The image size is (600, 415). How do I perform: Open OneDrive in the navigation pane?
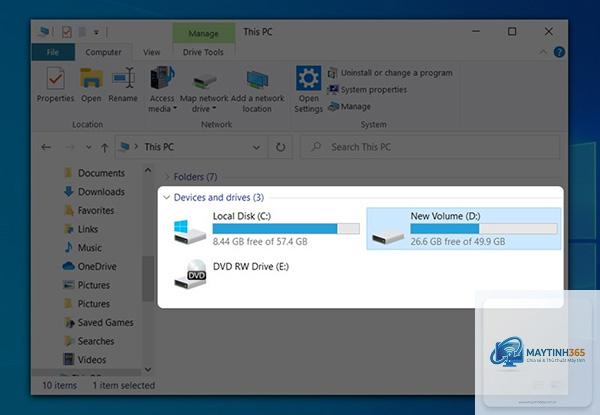(97, 267)
